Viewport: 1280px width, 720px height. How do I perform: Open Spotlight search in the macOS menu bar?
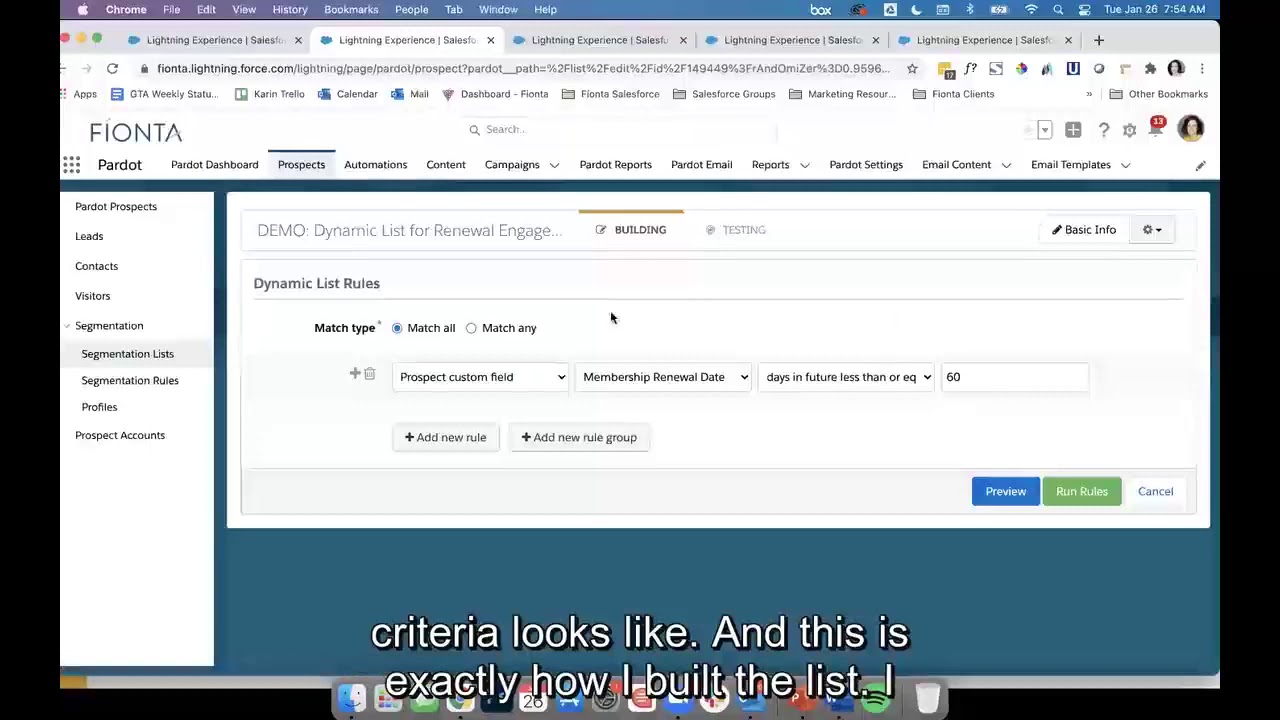click(1058, 9)
